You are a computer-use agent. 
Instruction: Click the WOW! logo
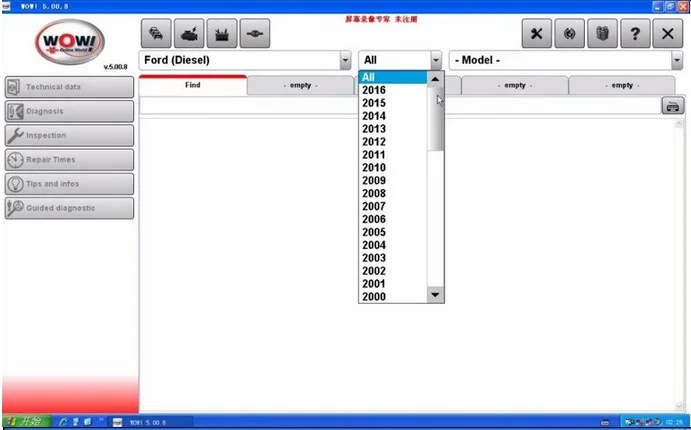click(70, 42)
